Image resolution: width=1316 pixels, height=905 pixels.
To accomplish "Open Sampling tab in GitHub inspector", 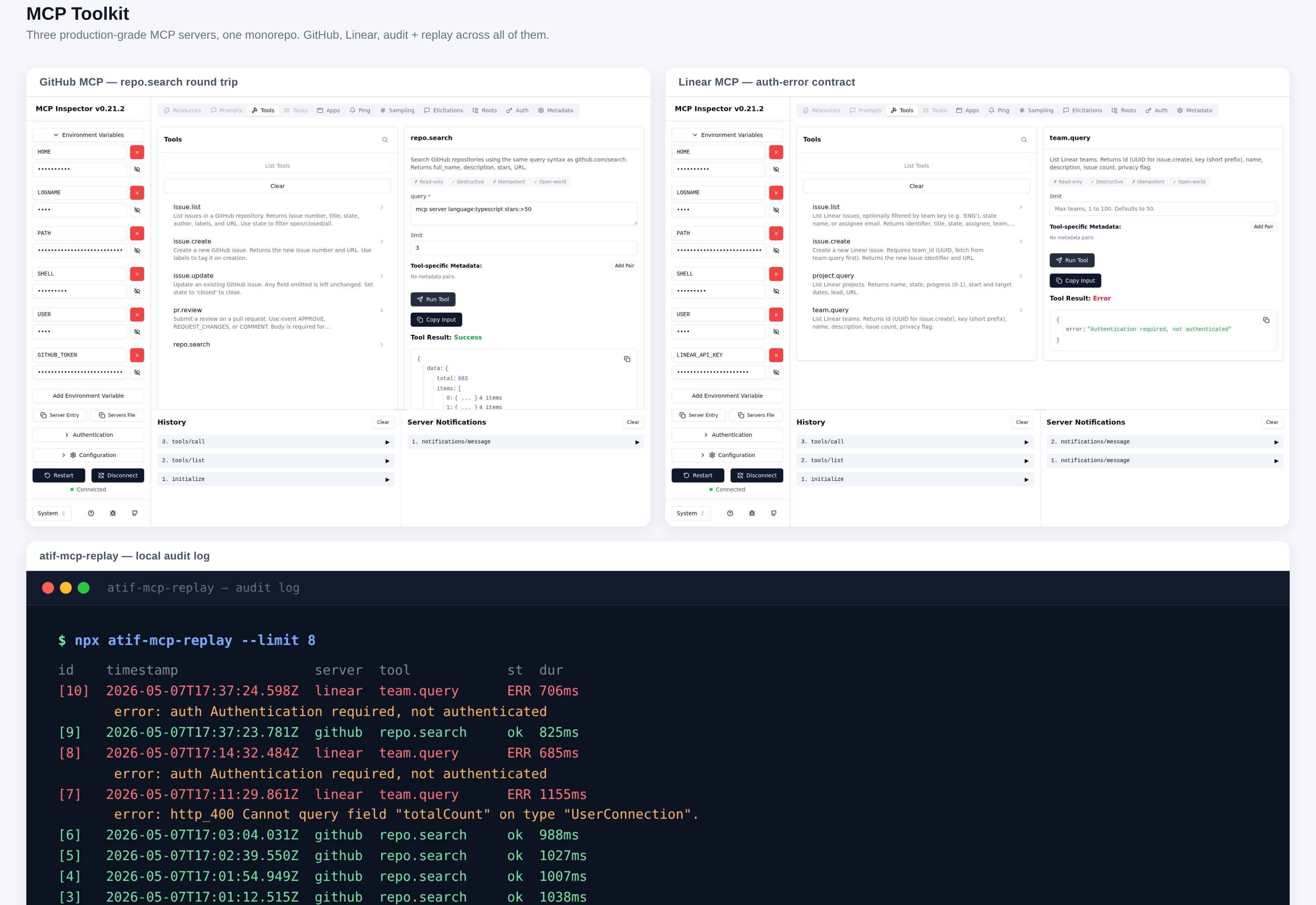I will [397, 111].
